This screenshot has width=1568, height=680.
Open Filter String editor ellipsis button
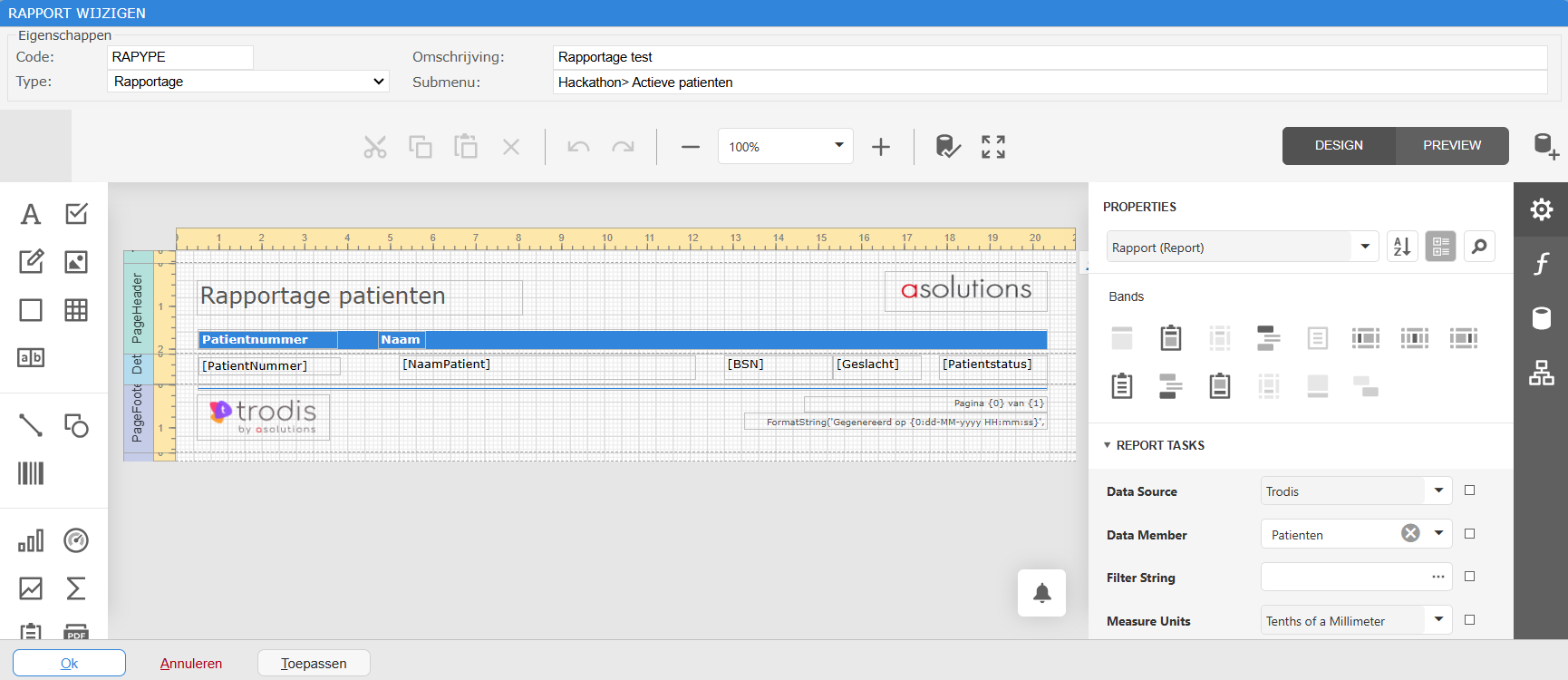click(x=1438, y=577)
